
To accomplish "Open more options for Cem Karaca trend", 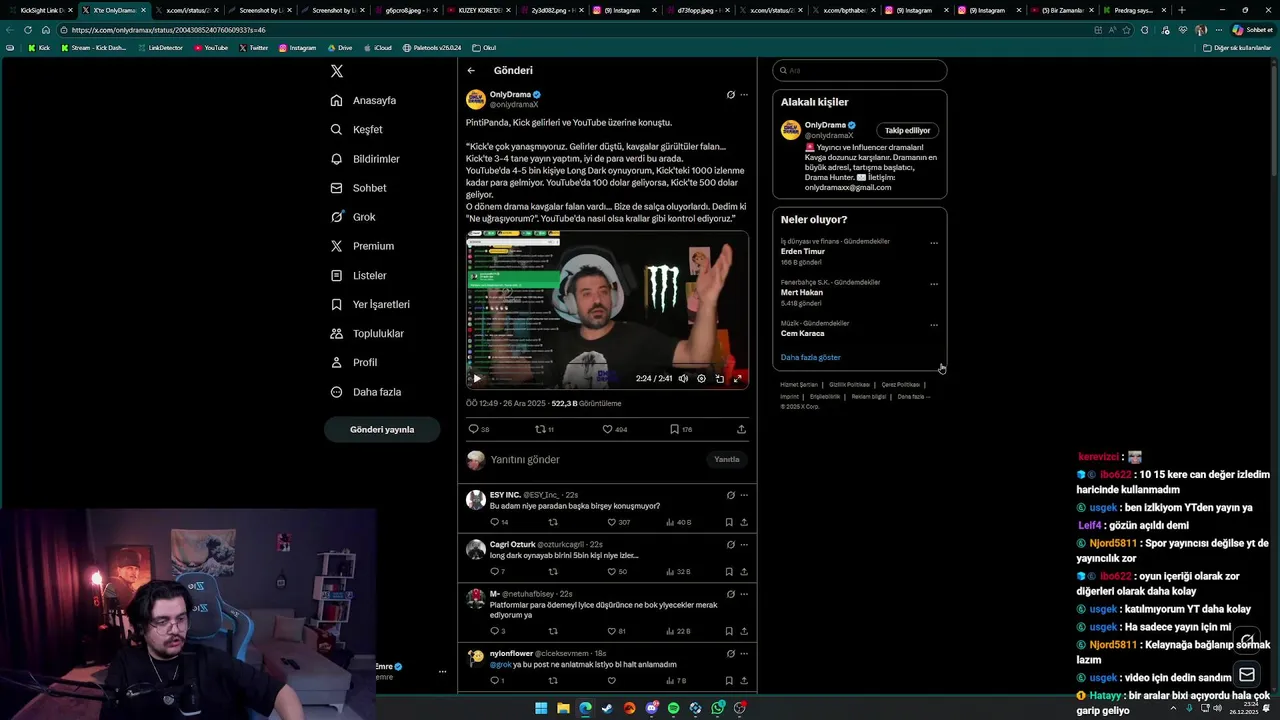I will (934, 325).
